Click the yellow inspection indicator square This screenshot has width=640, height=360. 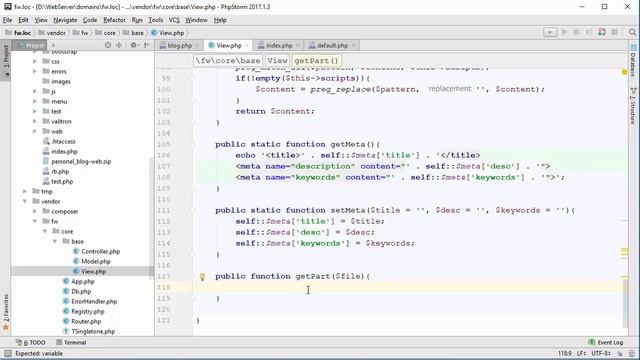click(x=624, y=72)
